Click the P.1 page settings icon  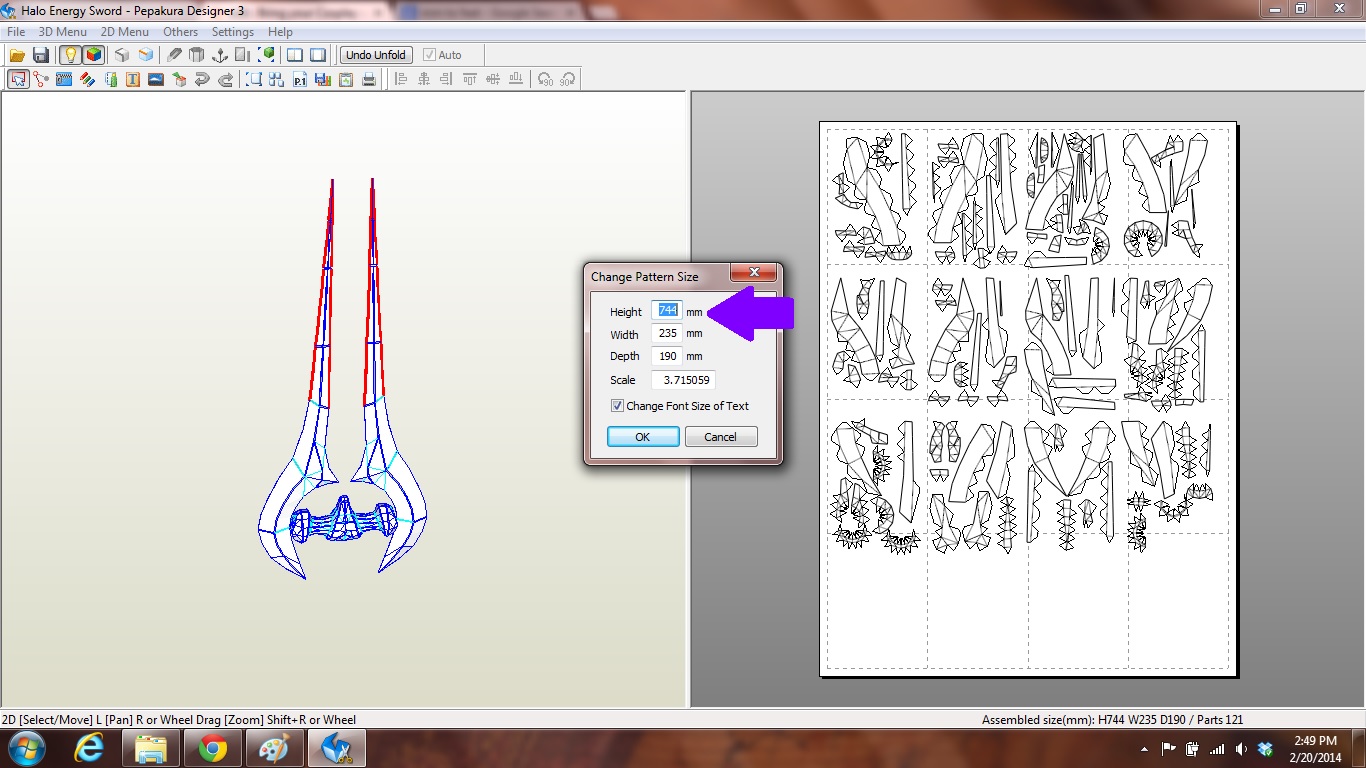[x=300, y=80]
